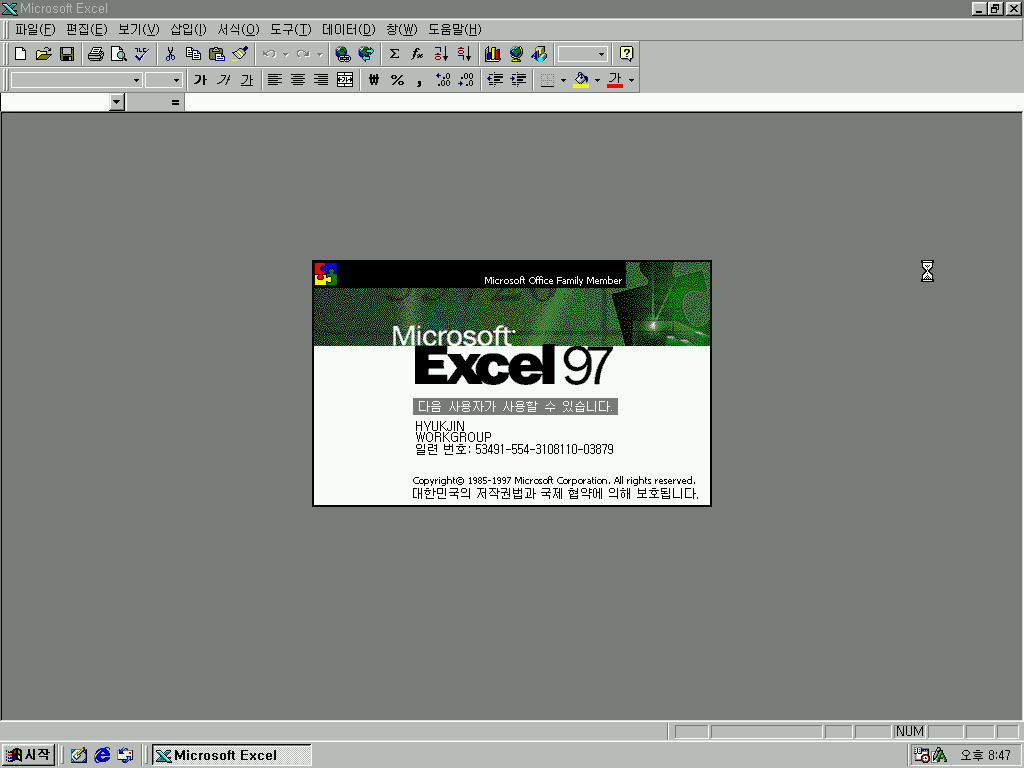
Task: Open the Paste Function fx icon
Action: [x=417, y=54]
